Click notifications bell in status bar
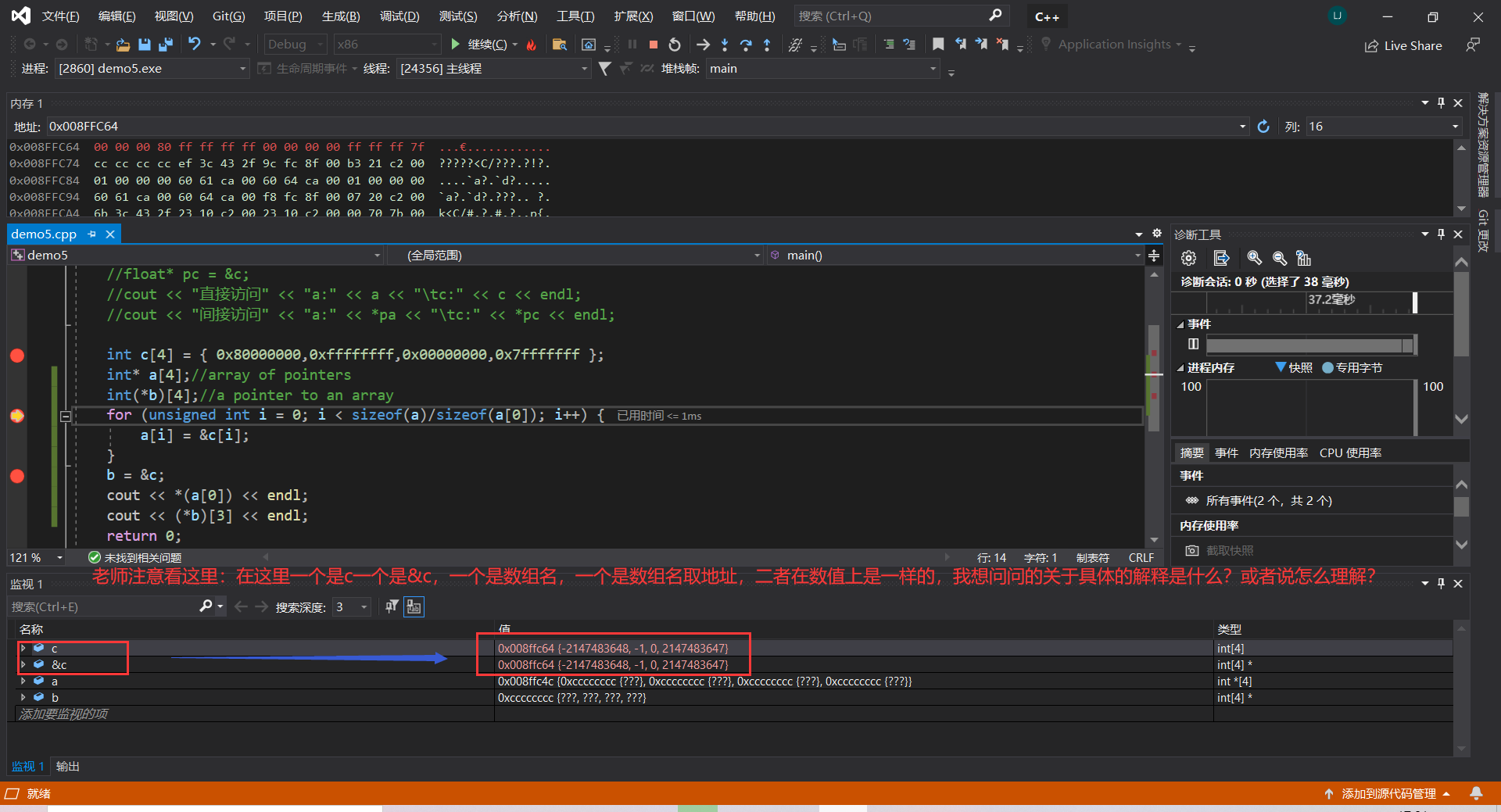 pos(1476,793)
